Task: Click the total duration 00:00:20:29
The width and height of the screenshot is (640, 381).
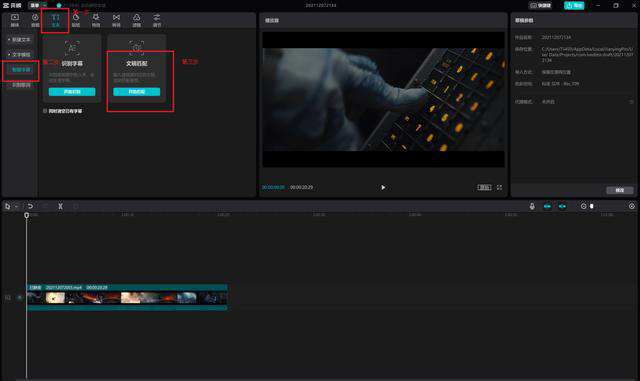Action: [301, 187]
